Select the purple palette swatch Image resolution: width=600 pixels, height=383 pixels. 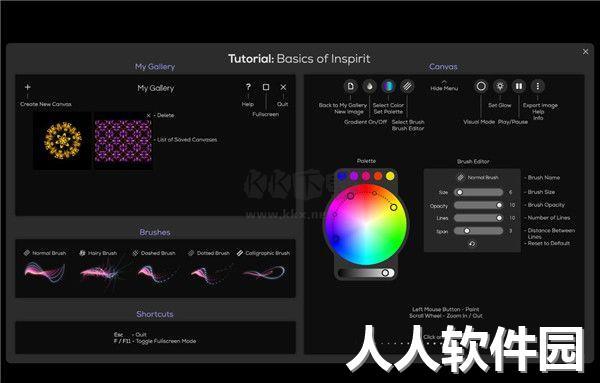[354, 176]
